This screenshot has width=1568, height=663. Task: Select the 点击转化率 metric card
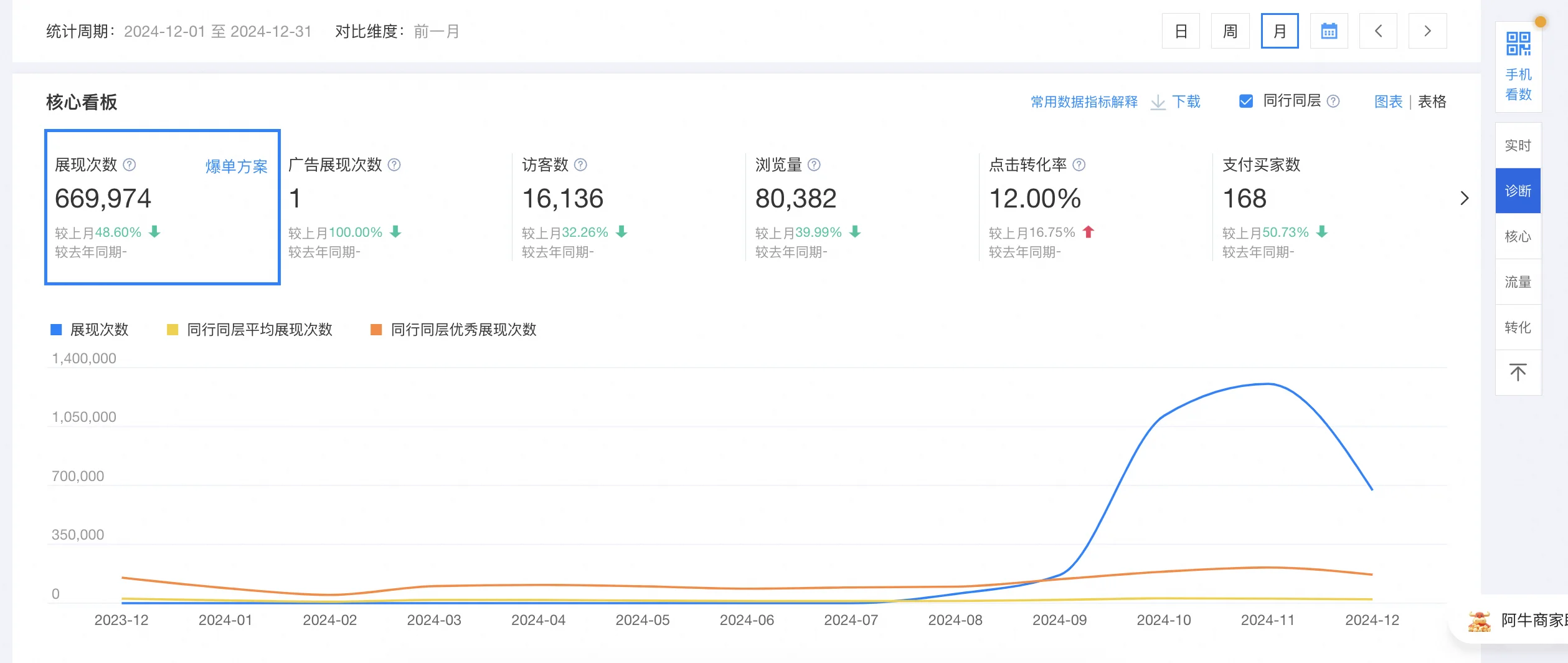(x=1096, y=207)
